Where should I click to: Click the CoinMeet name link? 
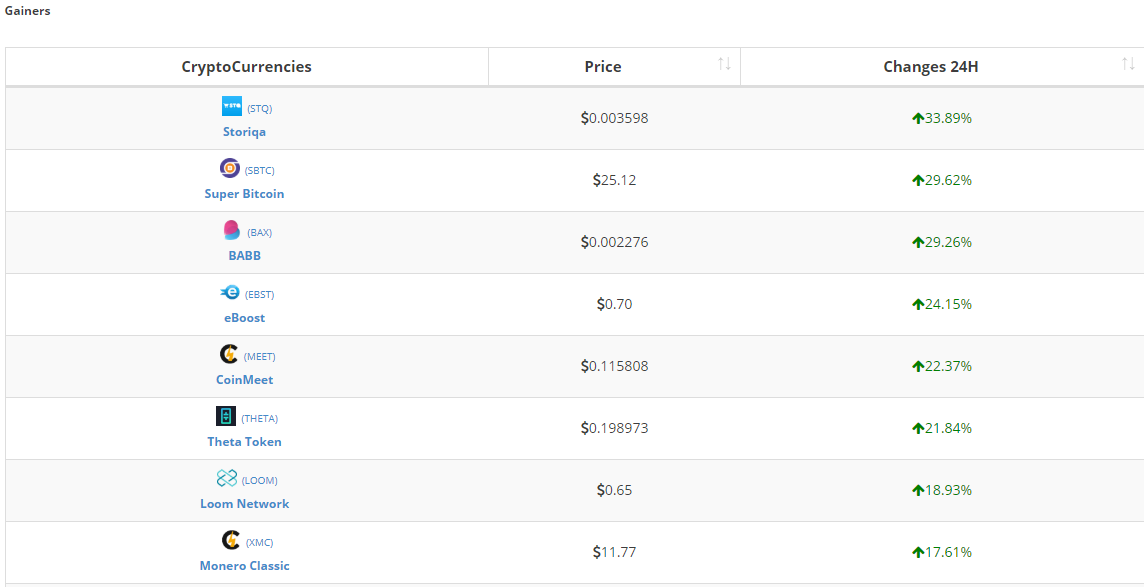244,379
